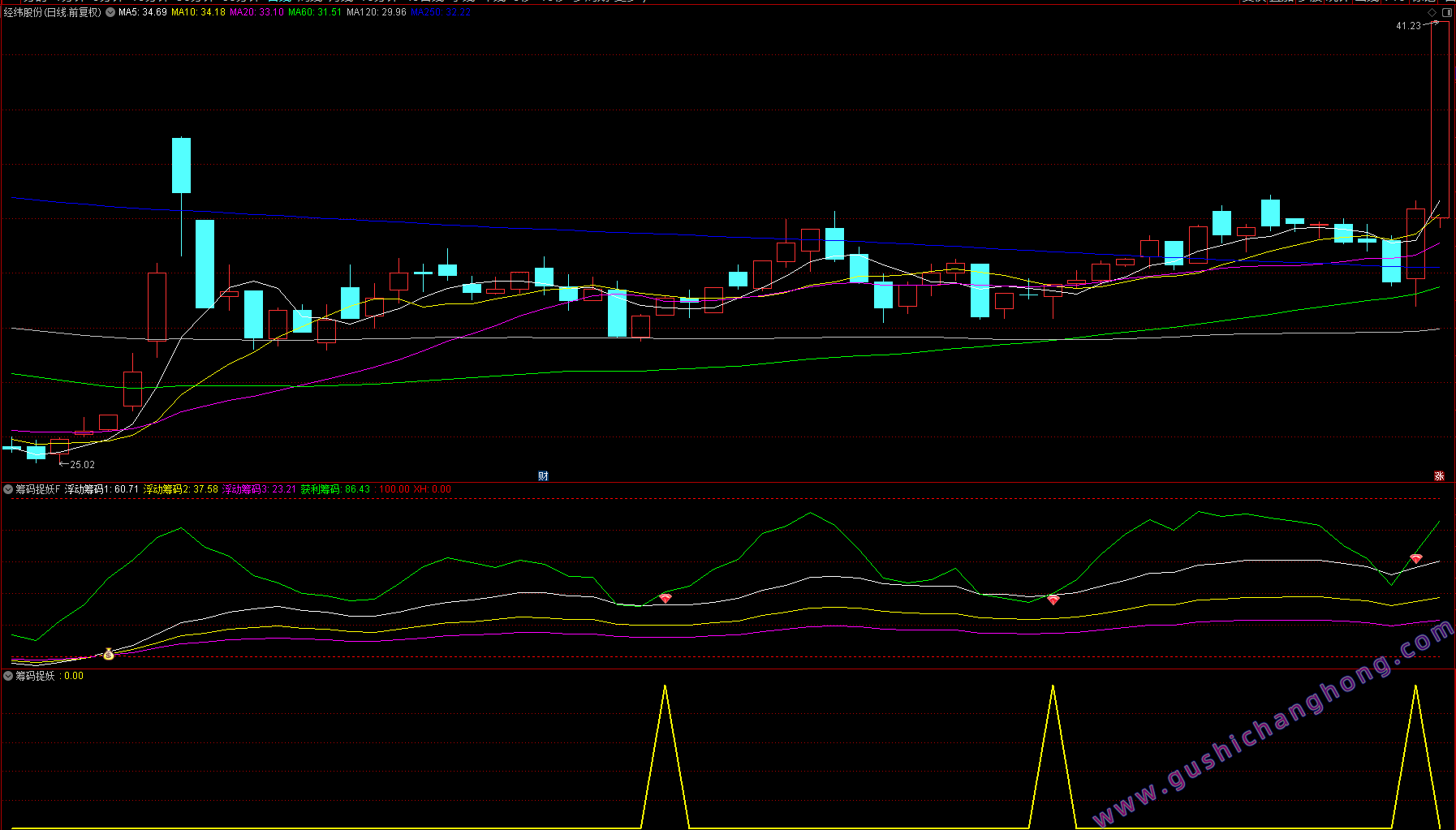Screen dimensions: 1456x830
Task: Click the 25.02 low price label
Action: pos(82,465)
